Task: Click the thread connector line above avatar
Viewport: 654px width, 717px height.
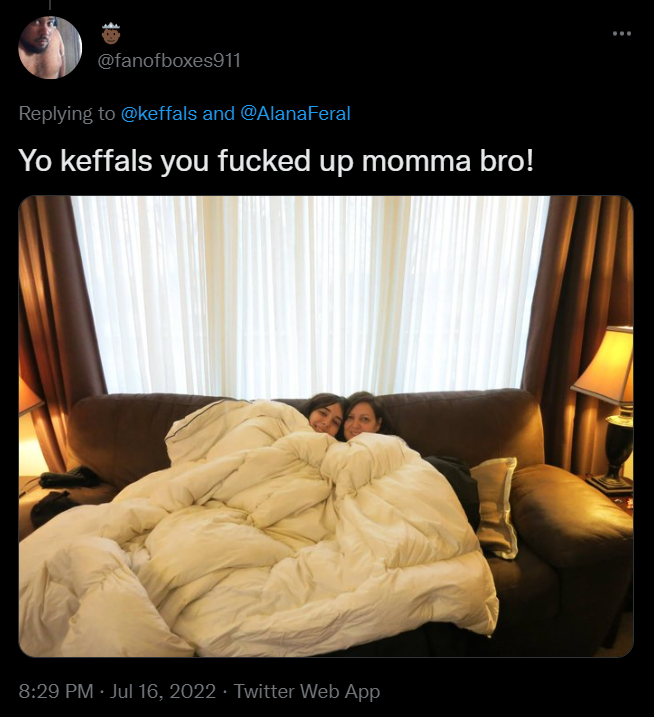Action: [x=49, y=5]
